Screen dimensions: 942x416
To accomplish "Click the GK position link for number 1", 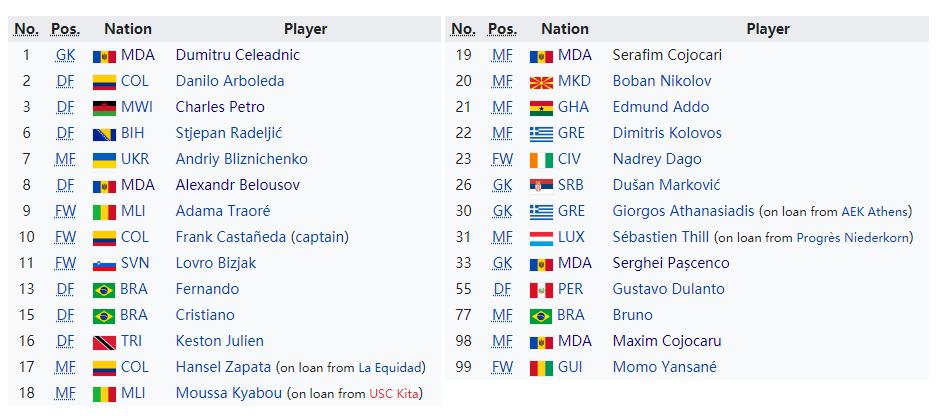I will tap(65, 55).
